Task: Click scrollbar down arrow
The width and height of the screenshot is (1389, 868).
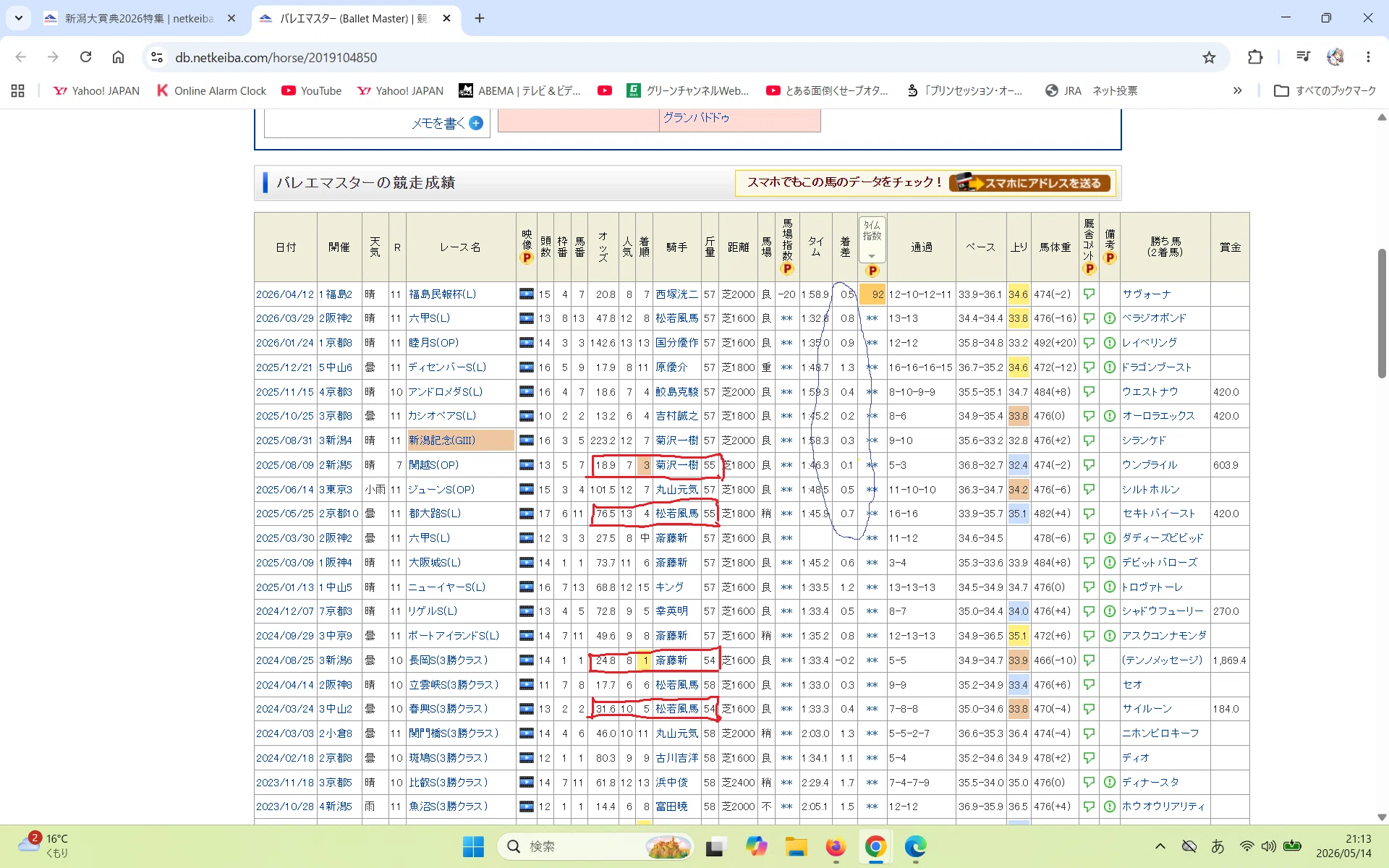Action: click(x=1381, y=817)
